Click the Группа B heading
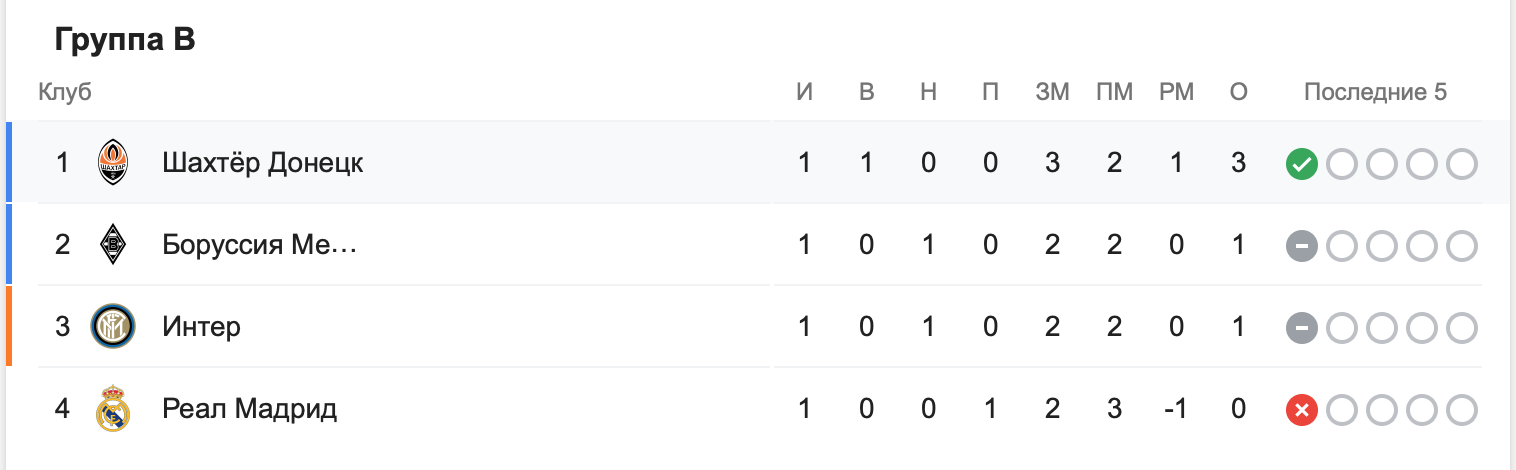 pos(125,40)
